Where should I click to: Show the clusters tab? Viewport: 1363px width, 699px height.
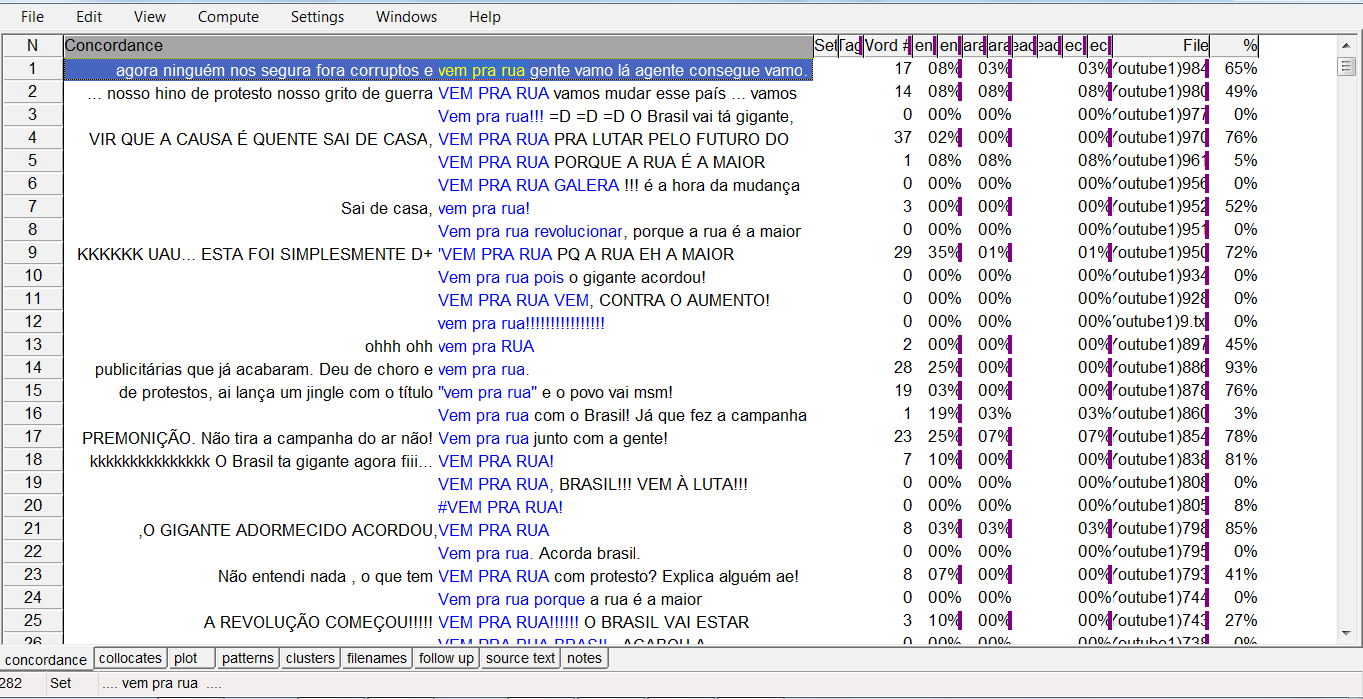click(x=310, y=658)
